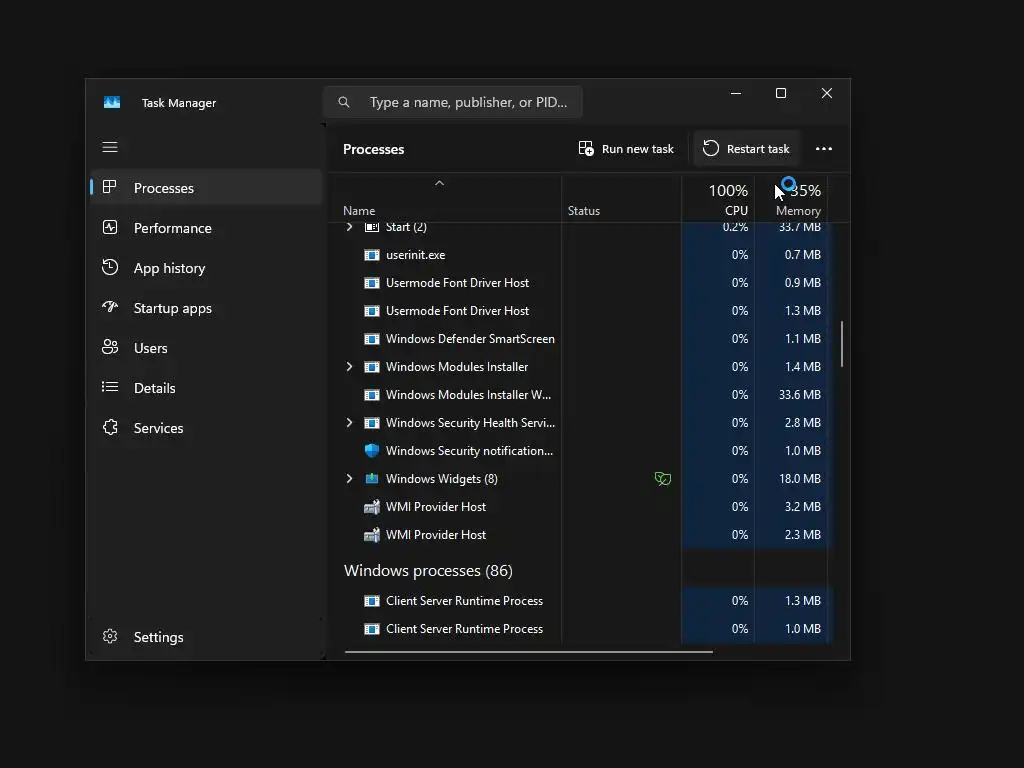Click the Run new task icon
Image resolution: width=1024 pixels, height=768 pixels.
[x=586, y=149]
